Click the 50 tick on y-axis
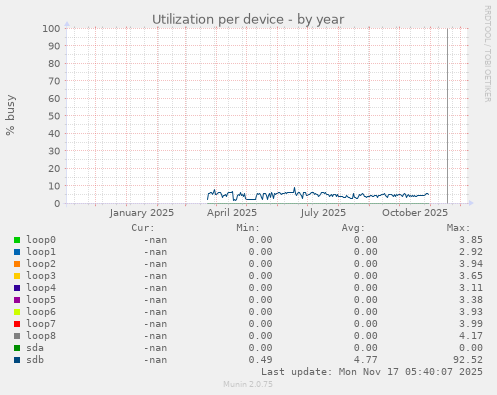The image size is (497, 395). 54,116
